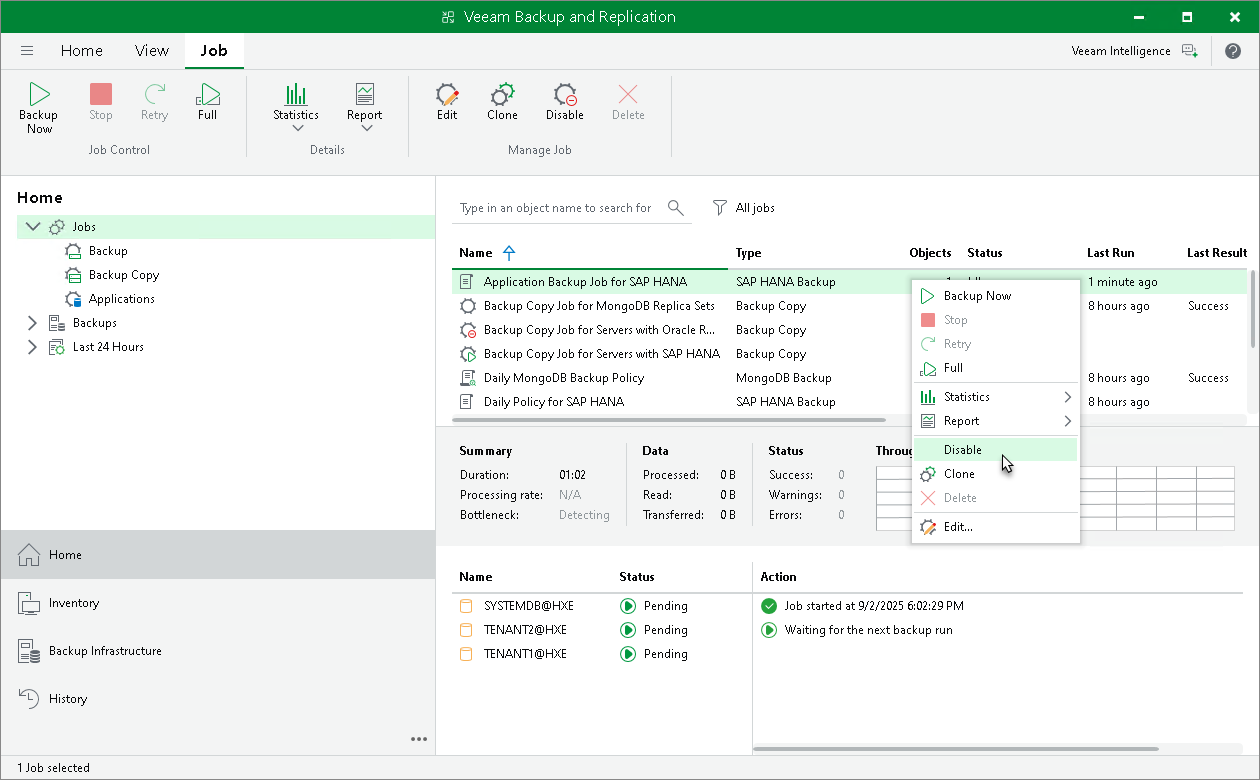
Task: Collapse the Jobs tree node
Action: (33, 226)
